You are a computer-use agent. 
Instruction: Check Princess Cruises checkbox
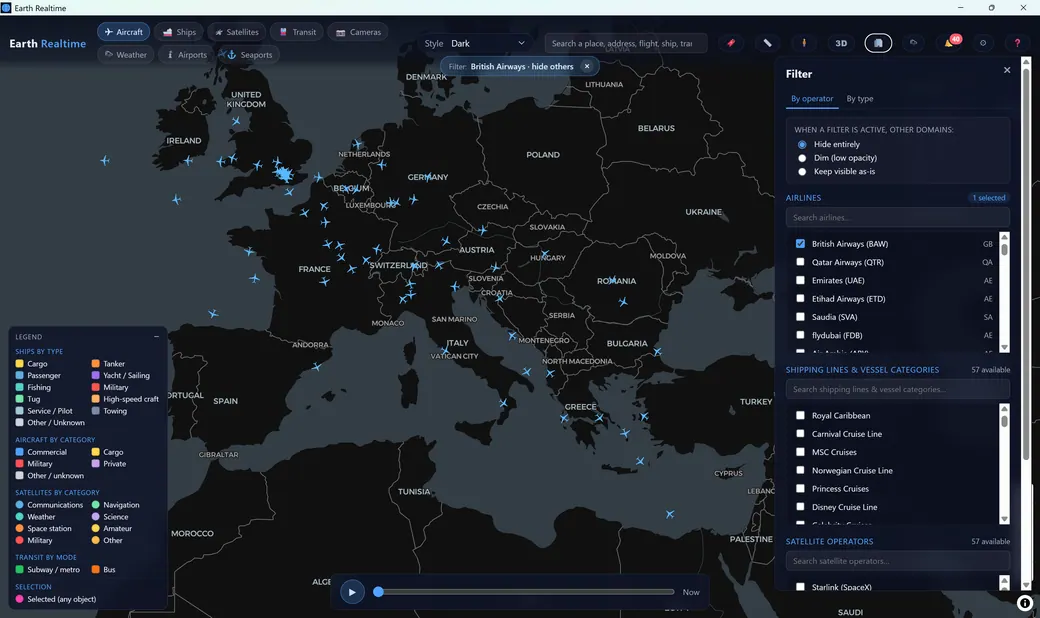click(x=800, y=489)
